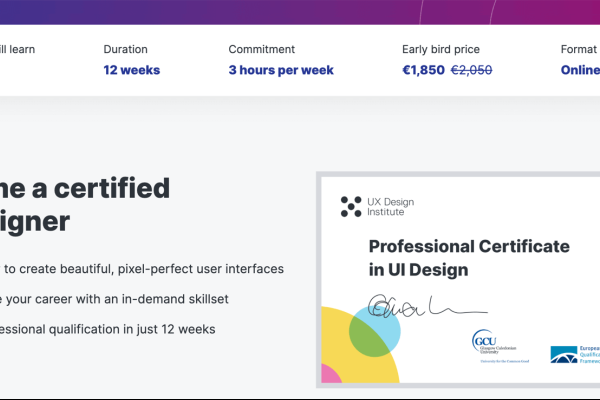
Task: Select the "3 hours per week" commitment value
Action: click(281, 70)
